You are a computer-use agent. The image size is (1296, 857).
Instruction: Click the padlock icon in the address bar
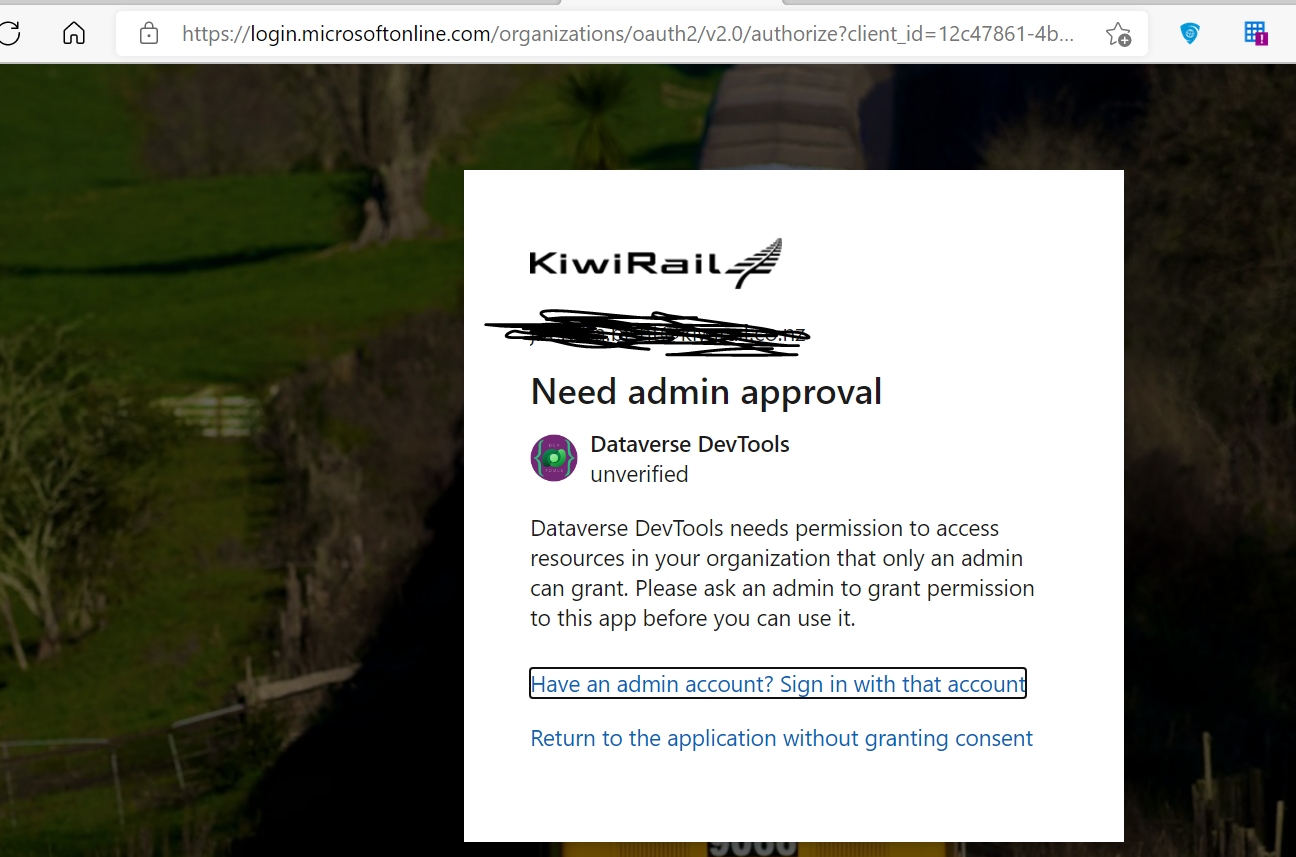(x=148, y=33)
